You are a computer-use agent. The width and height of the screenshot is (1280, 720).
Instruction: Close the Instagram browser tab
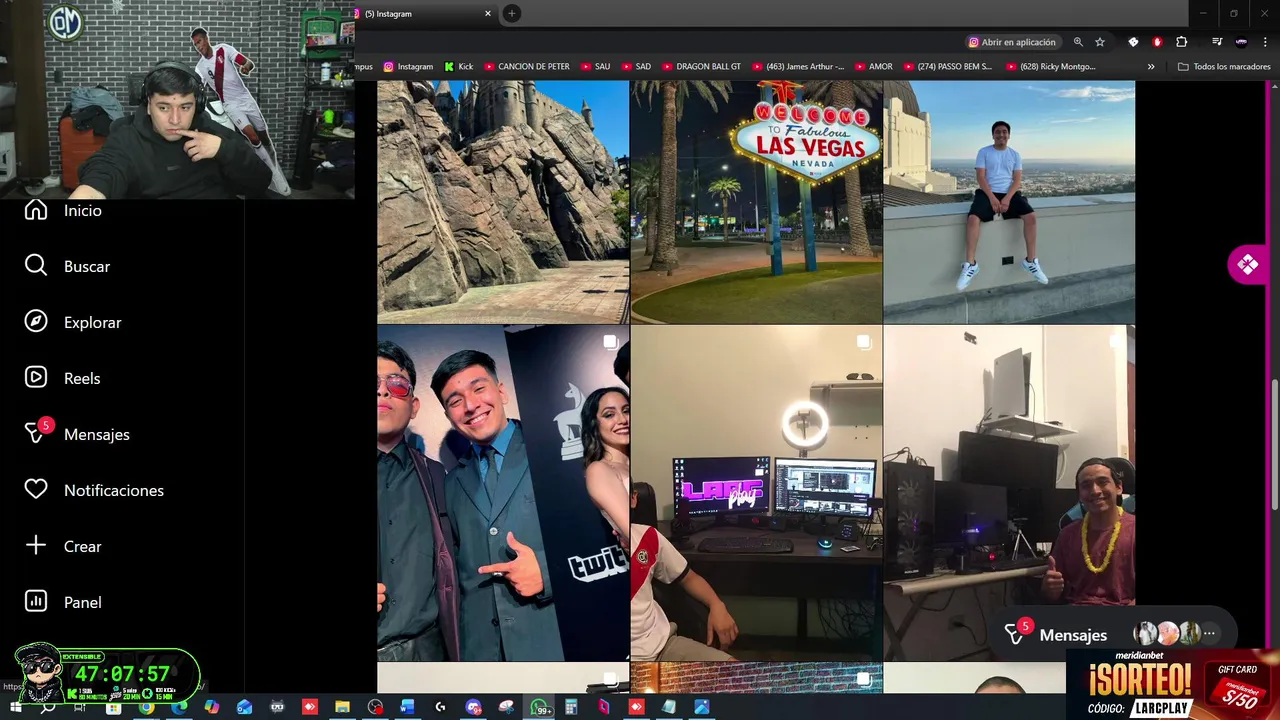pos(488,14)
